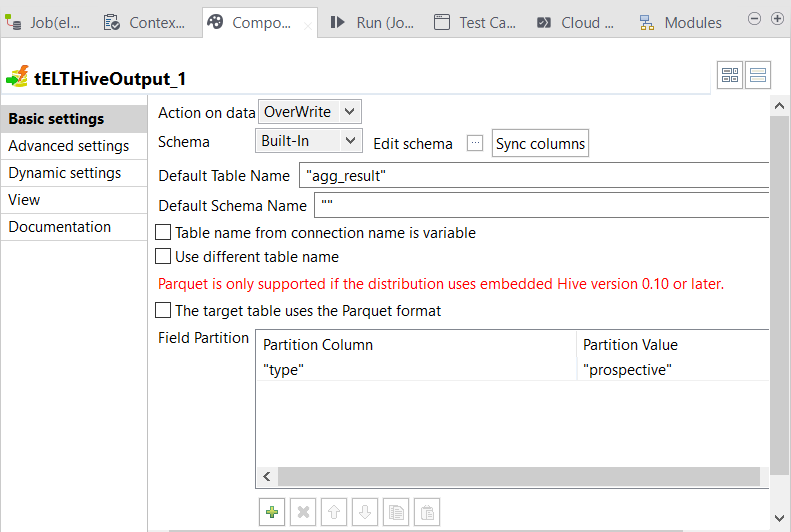This screenshot has width=791, height=532.
Task: Toggle 'The target table uses the Parquet format'
Action: click(164, 311)
